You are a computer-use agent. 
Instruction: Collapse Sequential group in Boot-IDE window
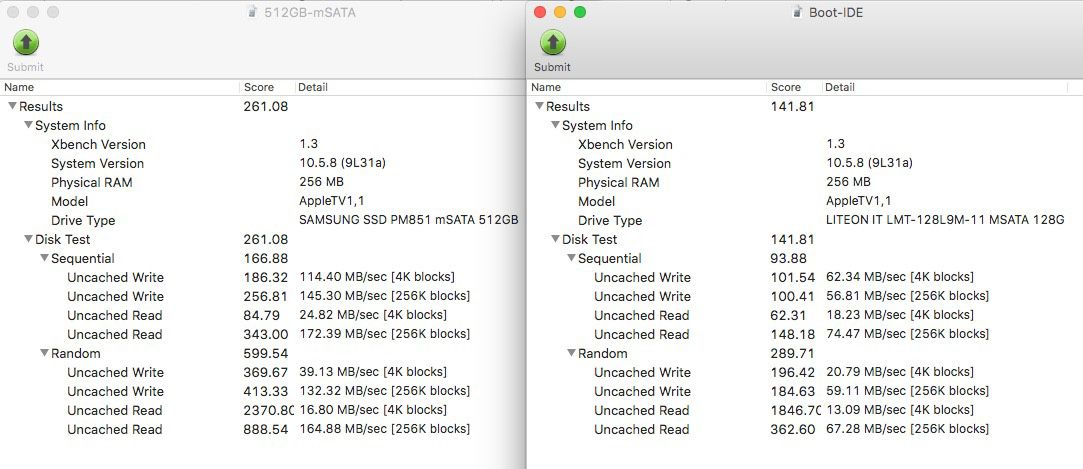click(x=571, y=258)
